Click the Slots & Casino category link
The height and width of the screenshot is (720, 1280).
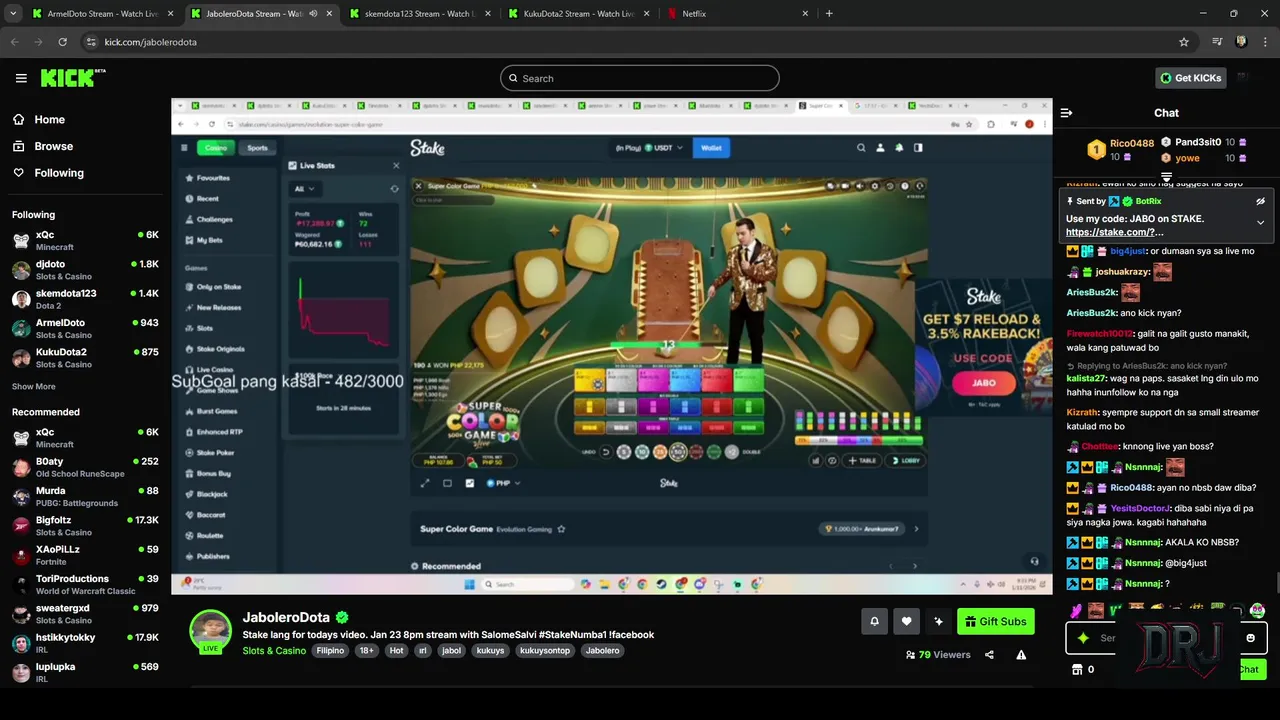coord(274,650)
